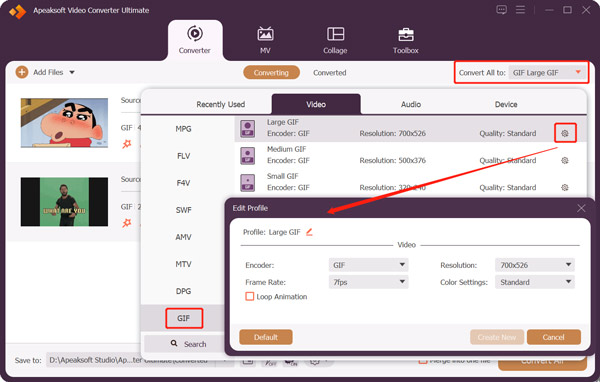Switch to the Converted list
Screen dimensions: 600x382
pyautogui.click(x=329, y=73)
